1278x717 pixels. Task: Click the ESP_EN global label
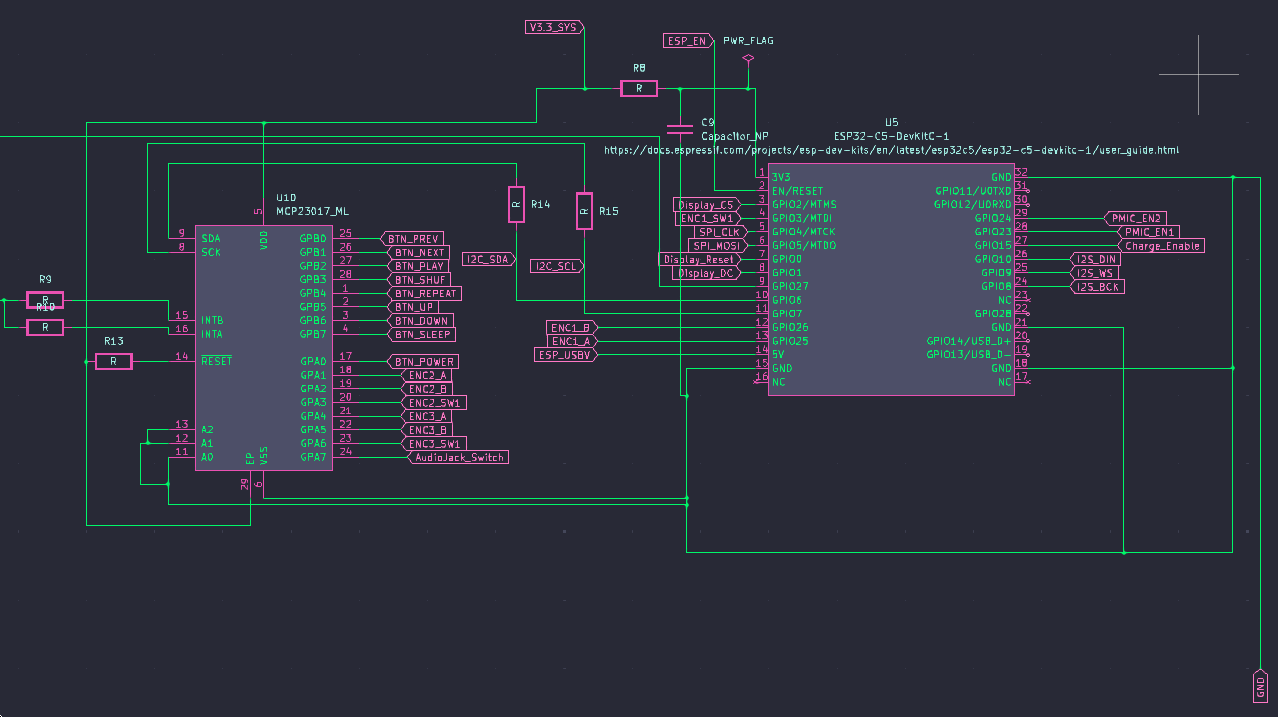(688, 41)
